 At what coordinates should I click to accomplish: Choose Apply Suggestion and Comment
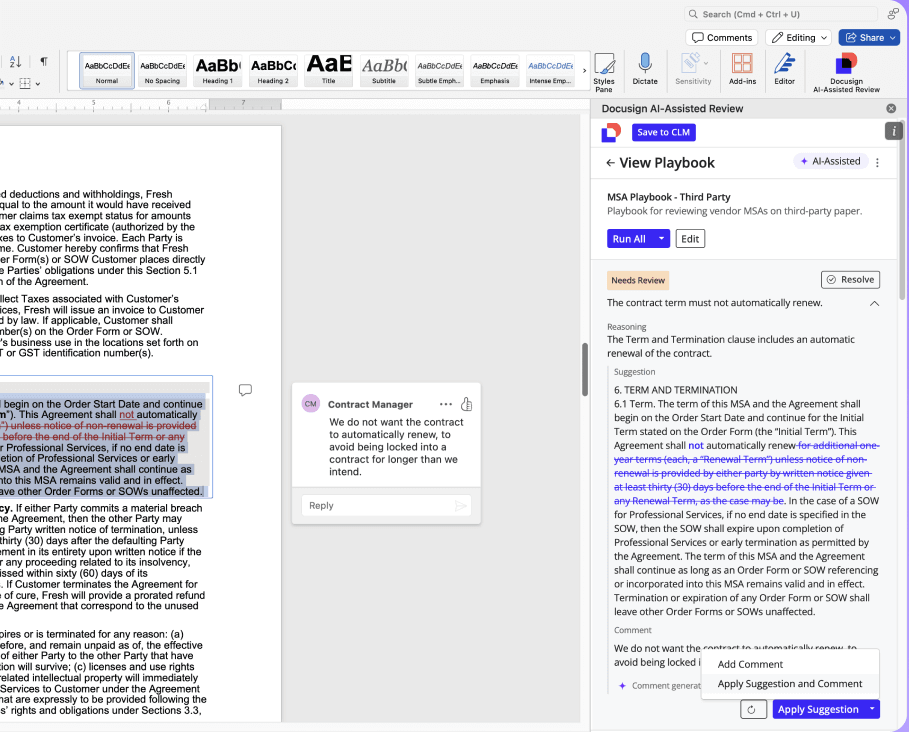(x=790, y=684)
